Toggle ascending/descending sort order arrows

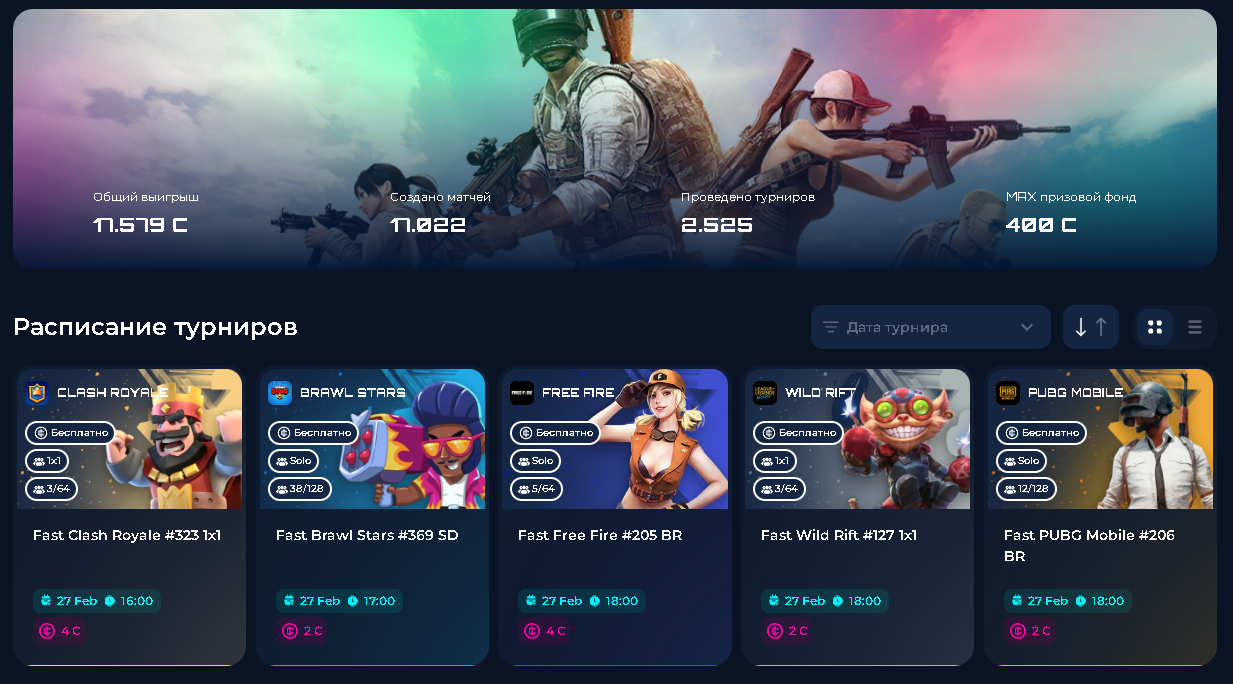[x=1091, y=327]
